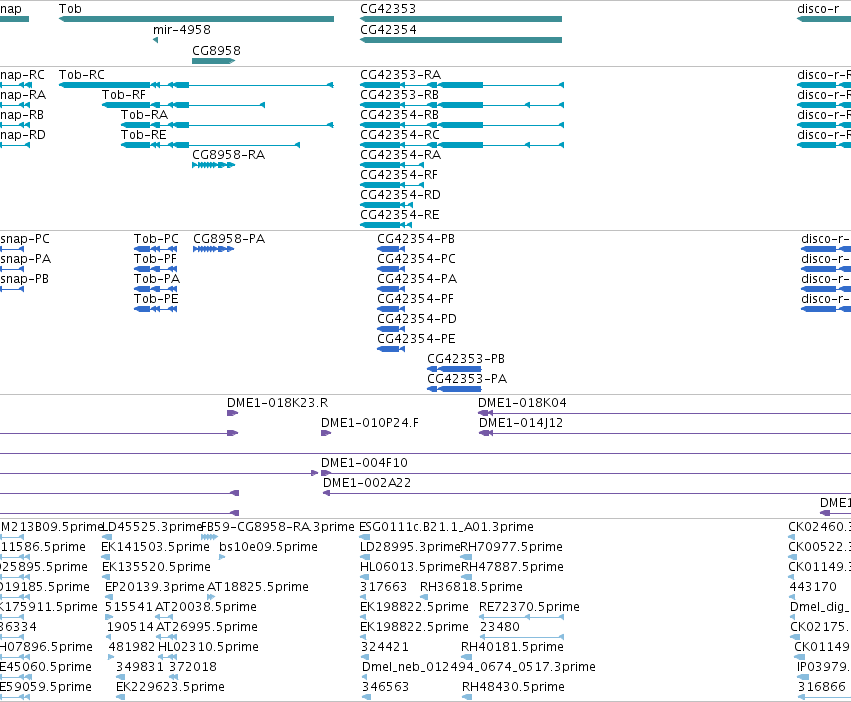Open EST AT18825.5prime

pyautogui.click(x=258, y=588)
